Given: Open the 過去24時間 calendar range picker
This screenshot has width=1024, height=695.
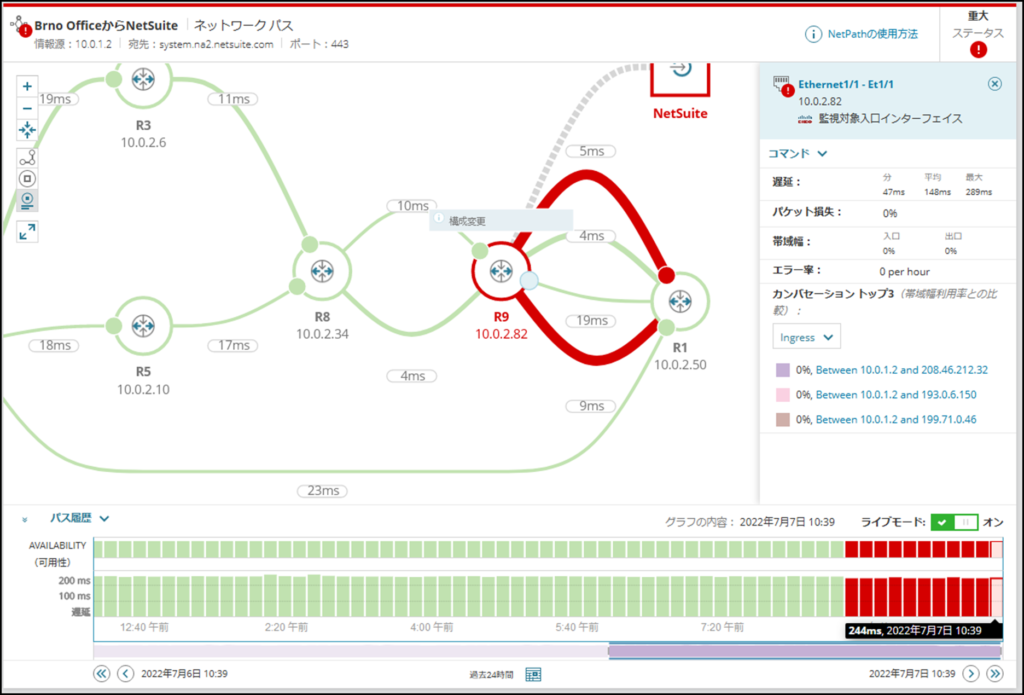Looking at the screenshot, I should [533, 674].
